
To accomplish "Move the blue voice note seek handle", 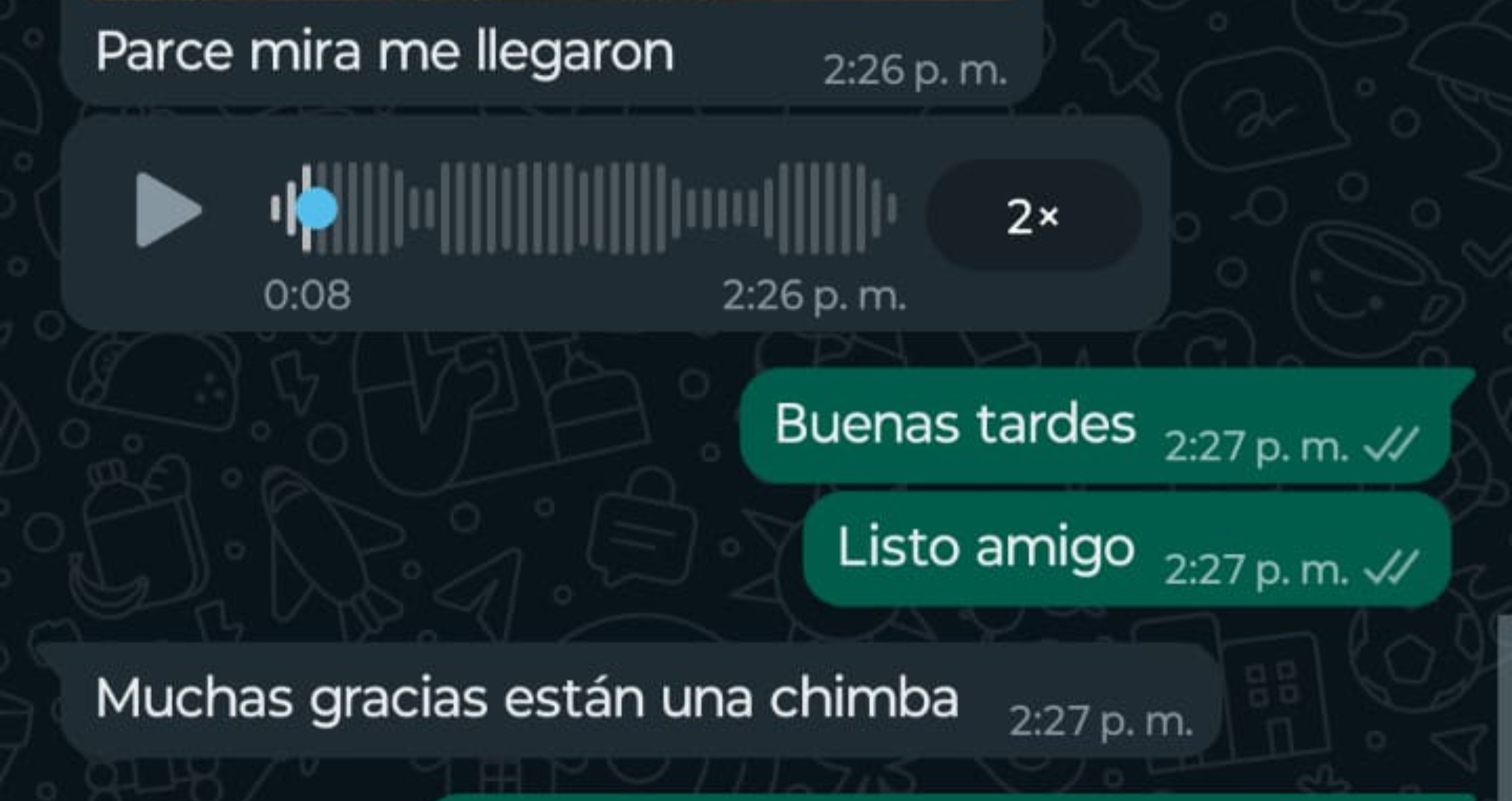I will click(x=317, y=209).
